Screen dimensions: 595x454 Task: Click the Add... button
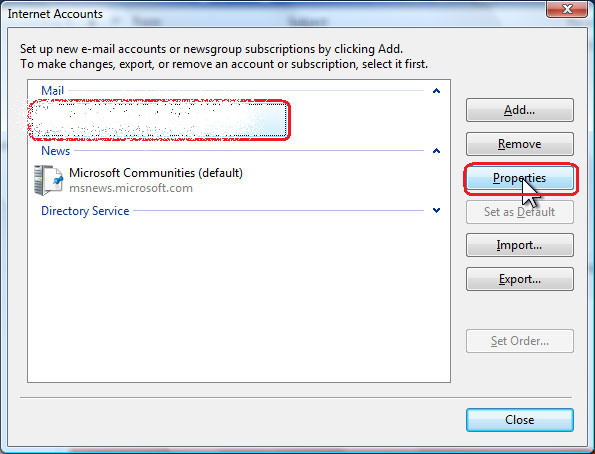[519, 110]
